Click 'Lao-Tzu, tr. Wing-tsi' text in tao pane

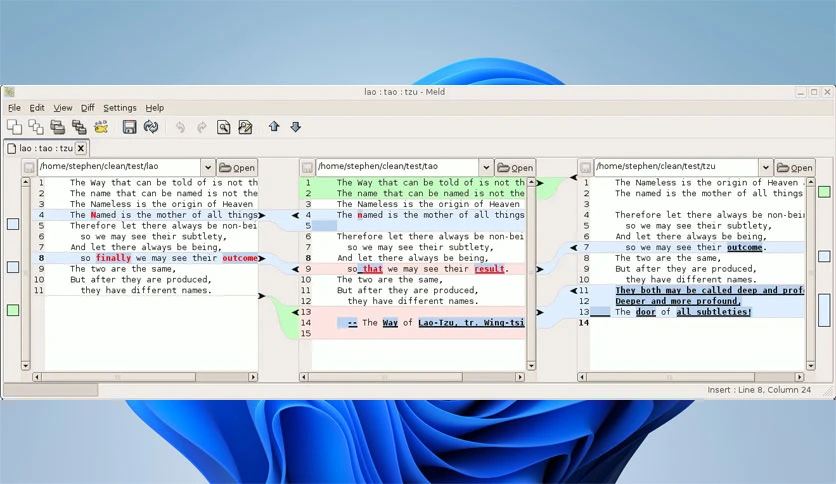pos(471,322)
